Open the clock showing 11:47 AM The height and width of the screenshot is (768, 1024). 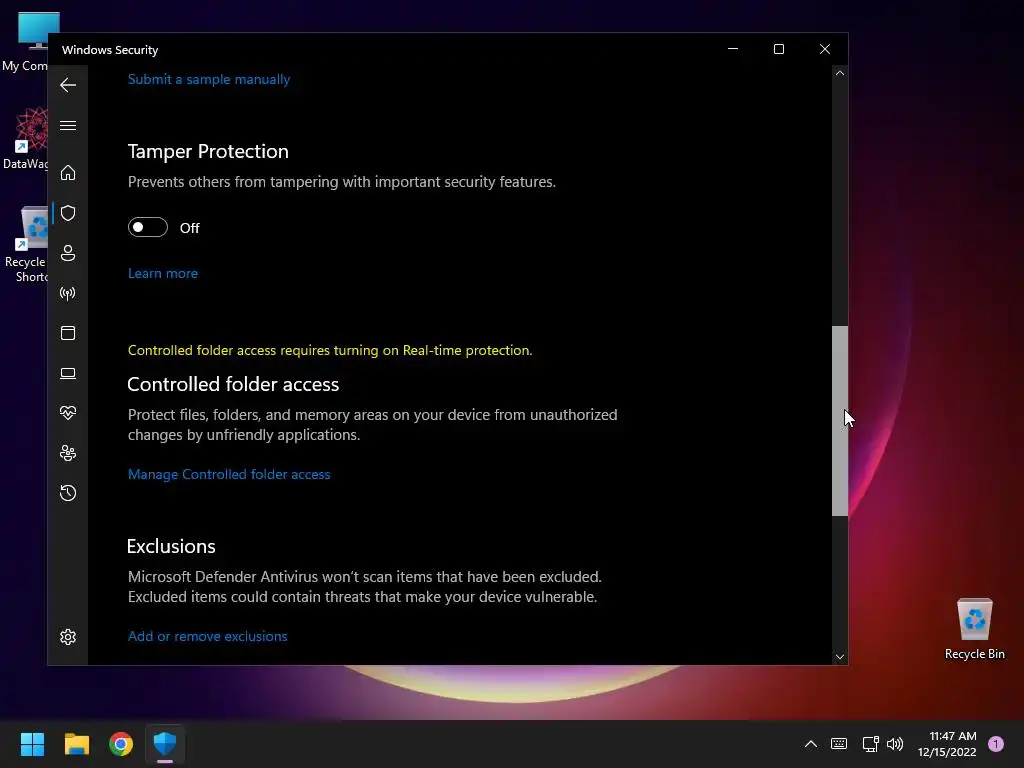pyautogui.click(x=947, y=744)
